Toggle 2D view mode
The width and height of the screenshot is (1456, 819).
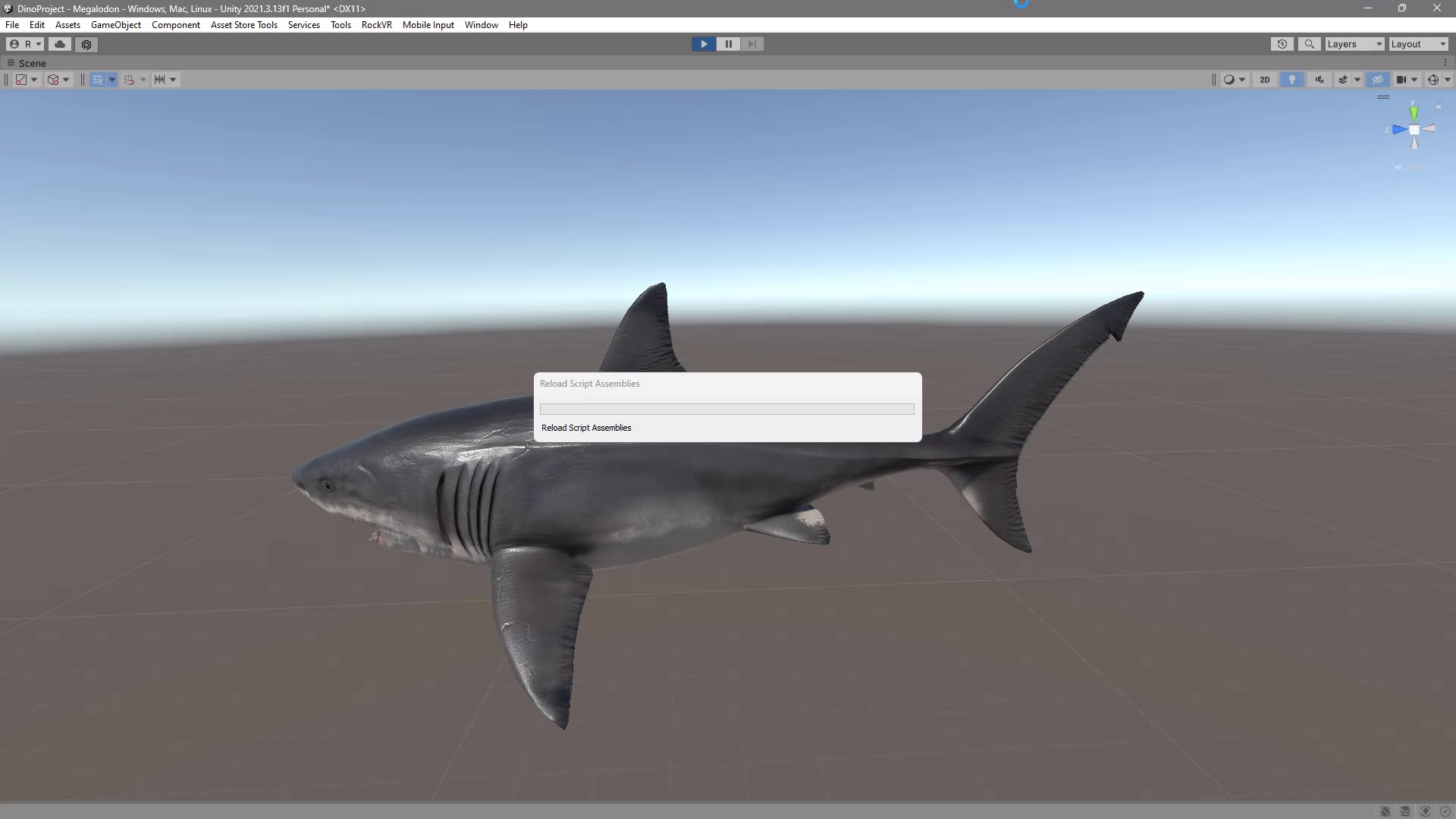pos(1264,80)
